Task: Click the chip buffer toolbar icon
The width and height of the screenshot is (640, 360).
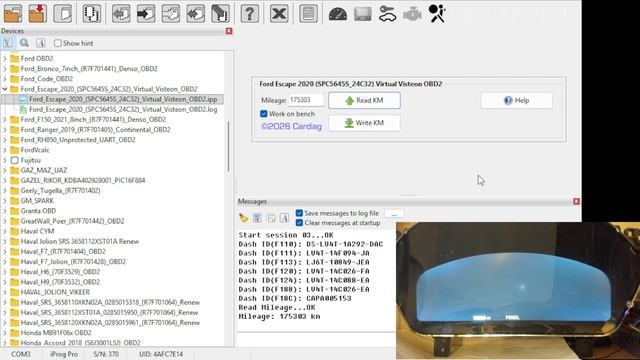Action: click(x=92, y=14)
